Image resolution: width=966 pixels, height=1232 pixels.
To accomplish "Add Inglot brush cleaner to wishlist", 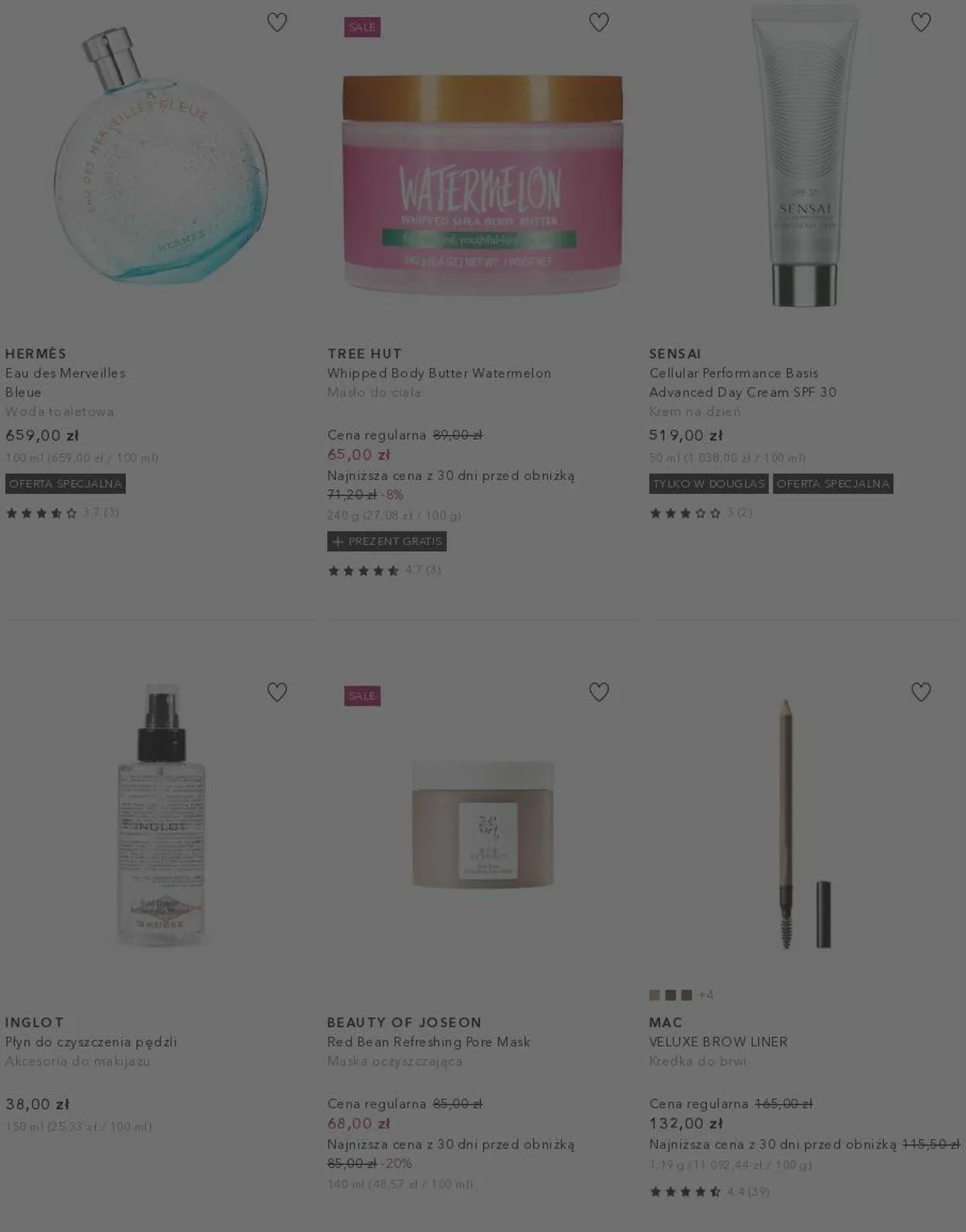I will click(x=277, y=692).
